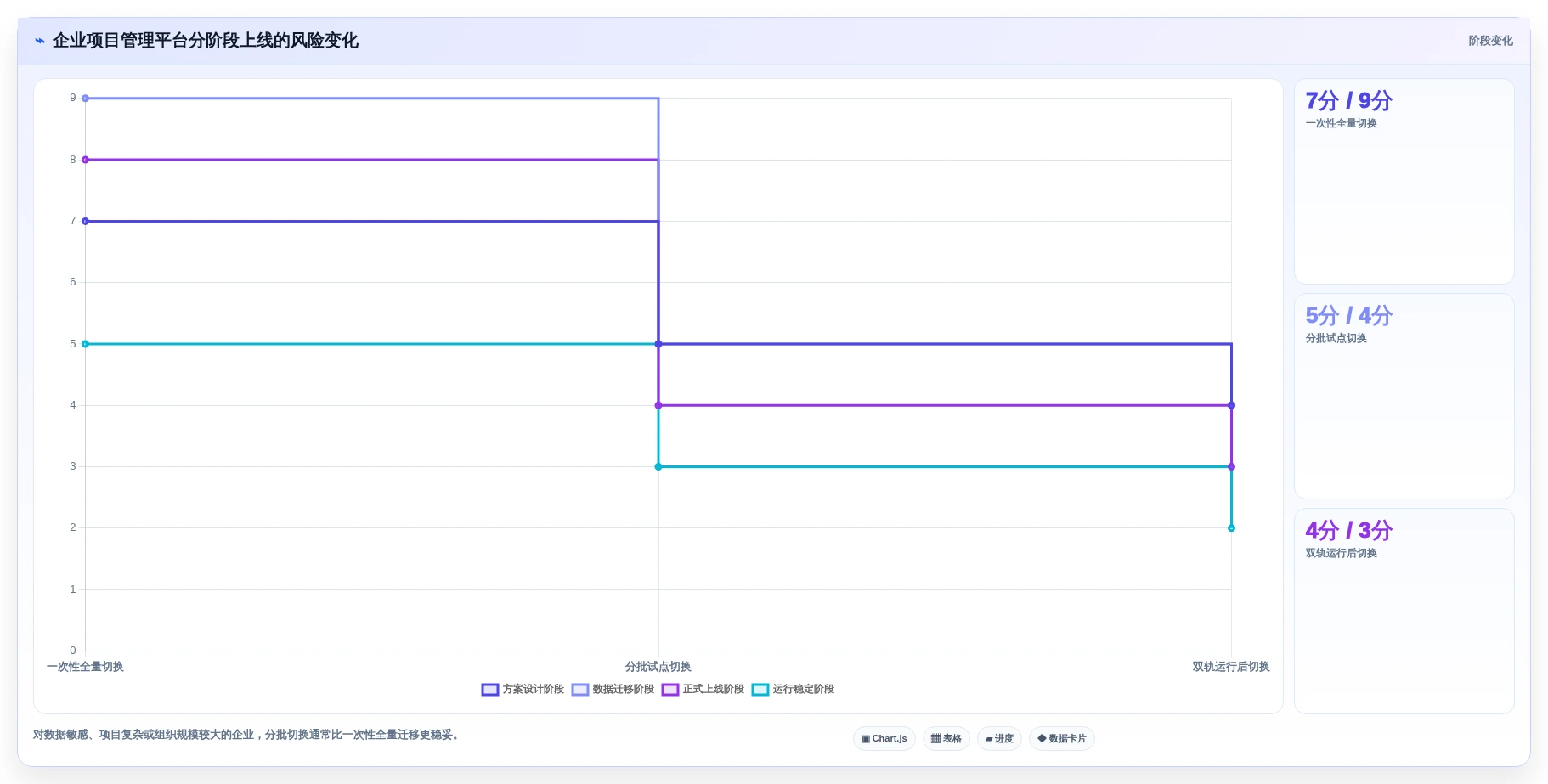Viewport: 1548px width, 784px height.
Task: Select the 数据卡片 tag chip
Action: click(1061, 738)
